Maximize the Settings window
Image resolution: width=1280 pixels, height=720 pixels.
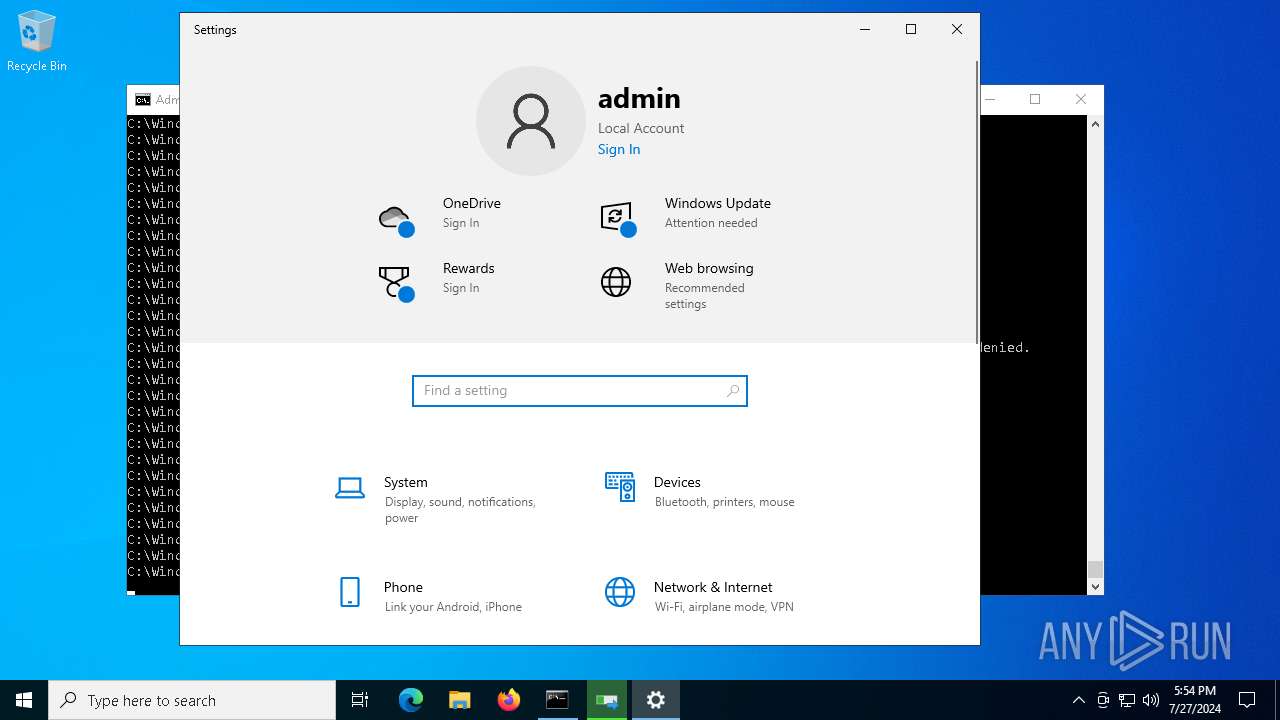911,29
